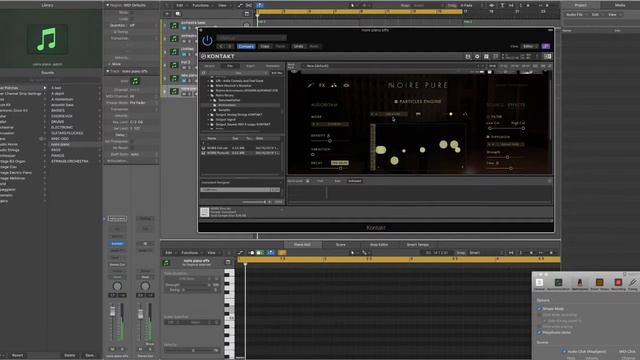This screenshot has width=640, height=360.
Task: Select NOIRE Pure.nki file in browser list
Action: (241, 153)
